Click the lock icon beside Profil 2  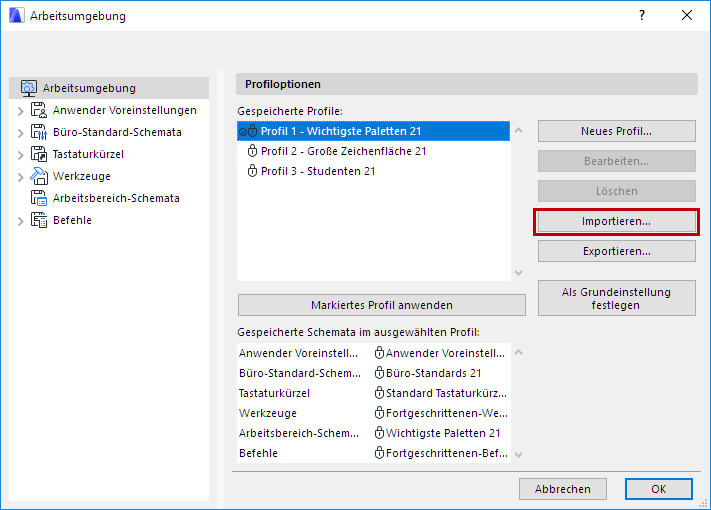252,151
